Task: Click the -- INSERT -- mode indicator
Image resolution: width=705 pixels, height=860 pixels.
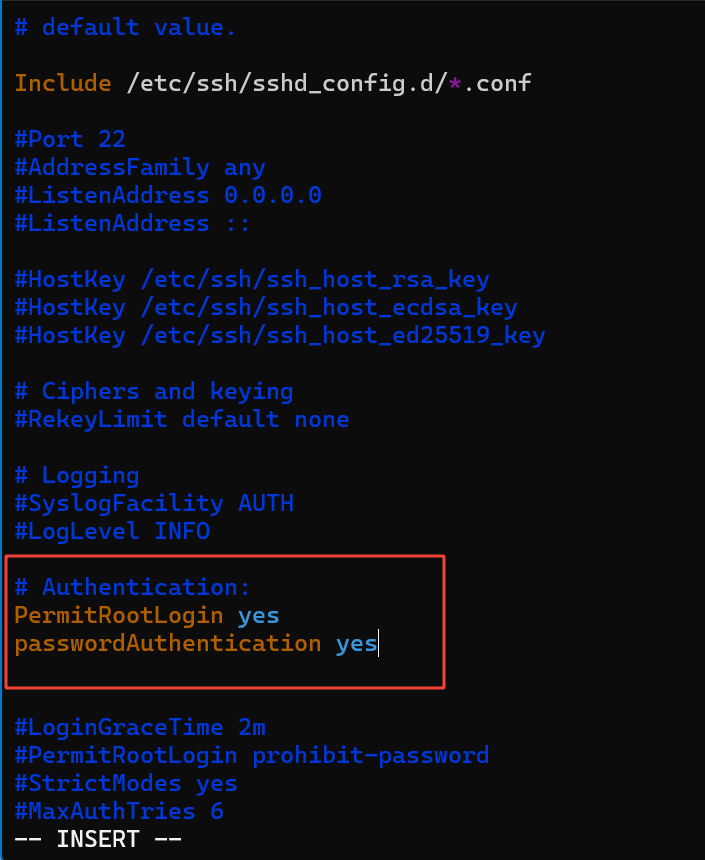Action: (97, 838)
